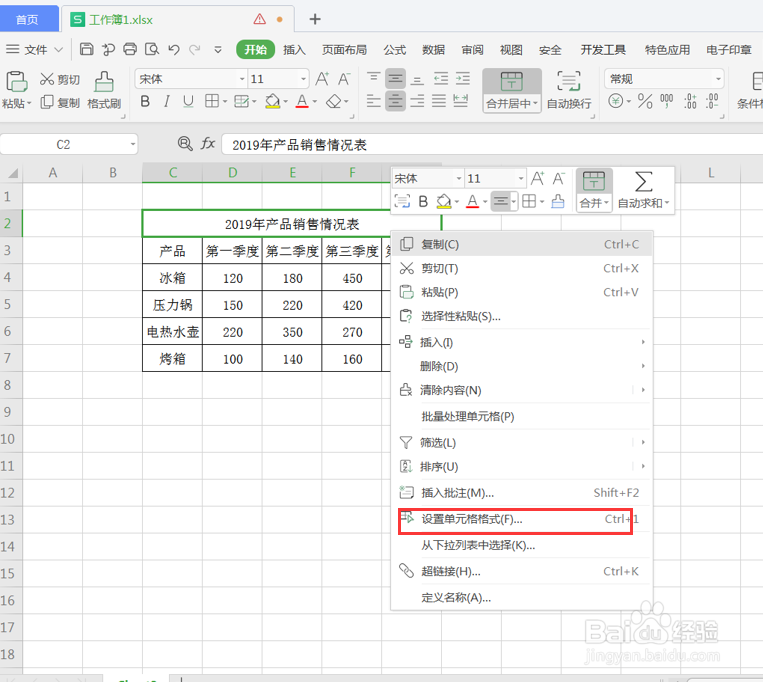Click the Auto Wrap (自动换行) button
The width and height of the screenshot is (763, 682).
(569, 90)
